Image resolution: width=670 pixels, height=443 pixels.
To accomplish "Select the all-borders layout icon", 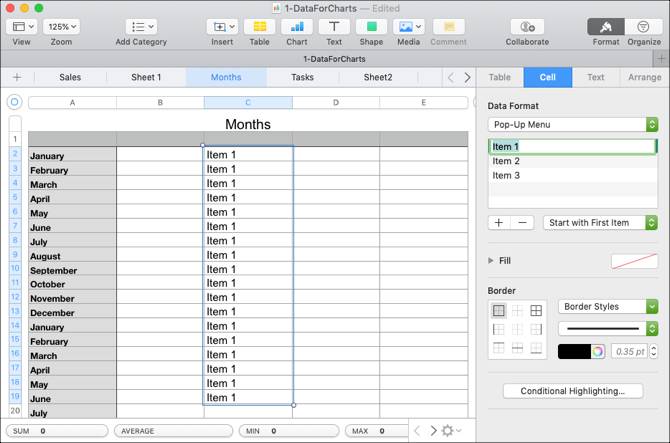I will pos(536,311).
